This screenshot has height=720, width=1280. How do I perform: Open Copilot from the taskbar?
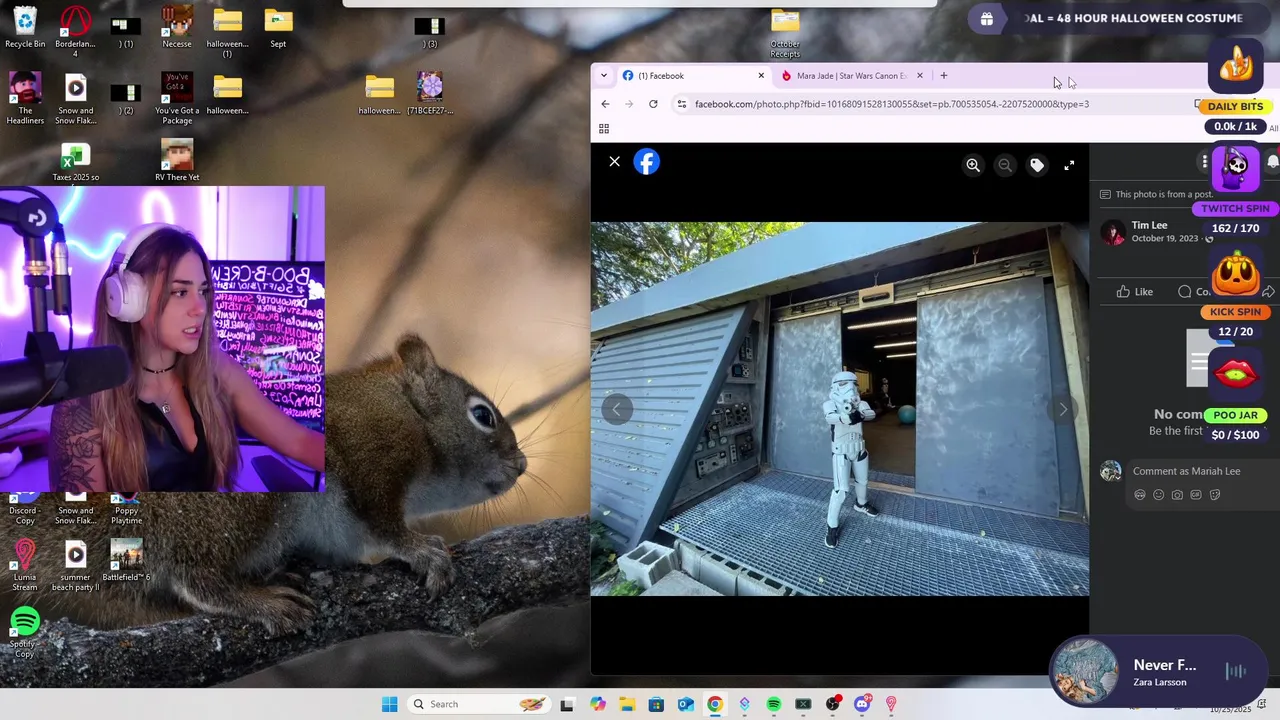click(597, 704)
